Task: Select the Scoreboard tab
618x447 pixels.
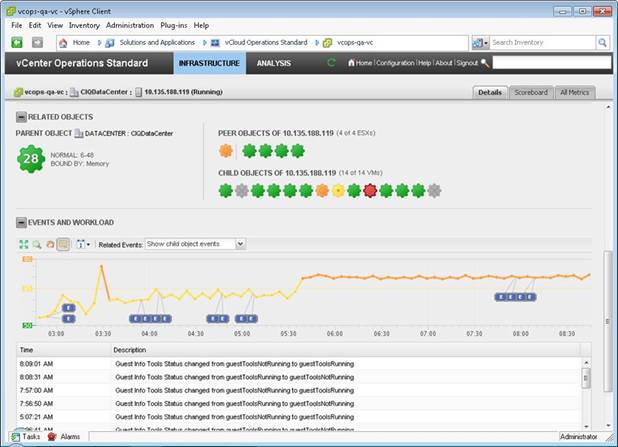Action: point(531,93)
